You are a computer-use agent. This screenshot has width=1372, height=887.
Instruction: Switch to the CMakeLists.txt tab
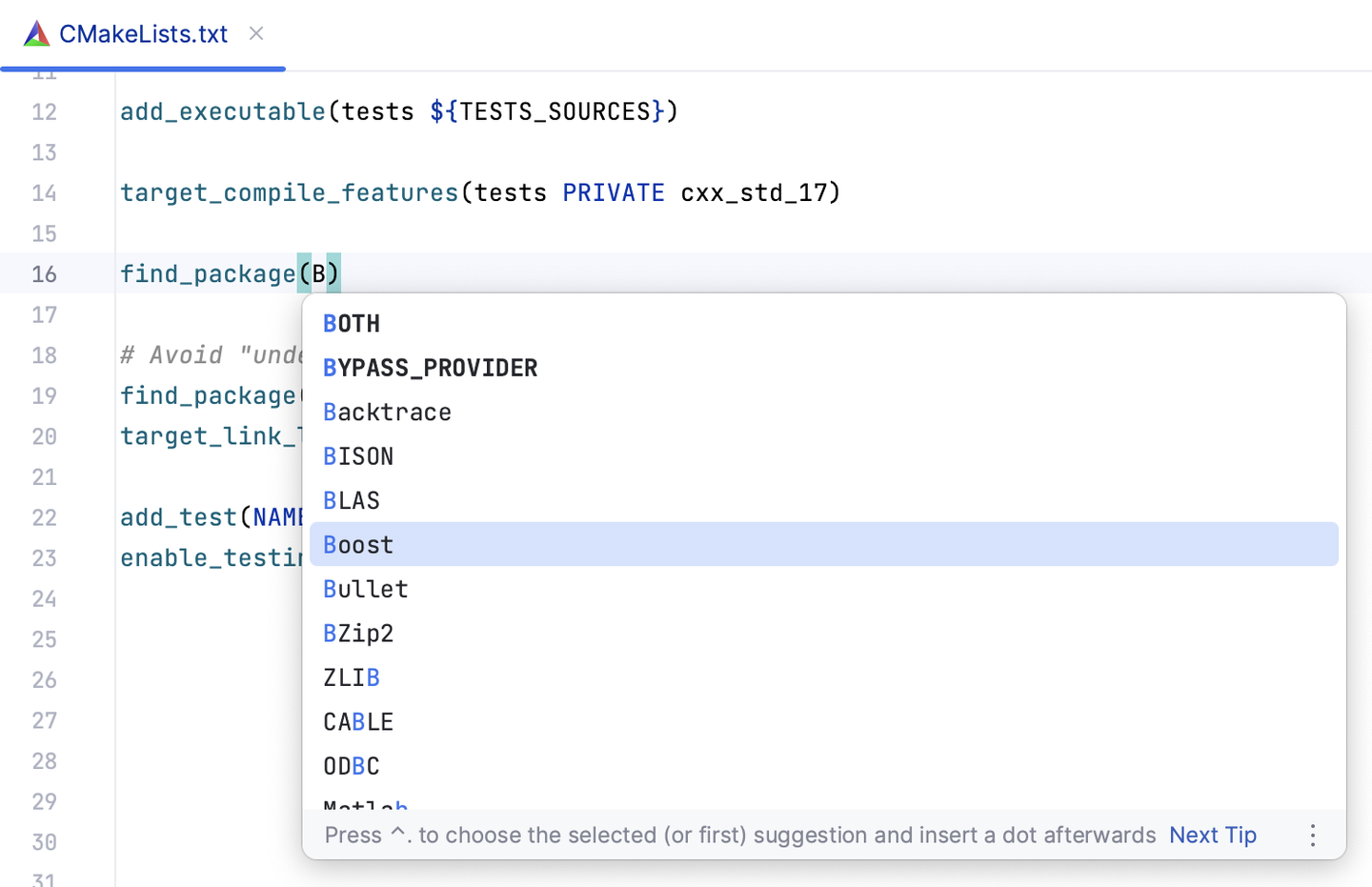pyautogui.click(x=143, y=32)
